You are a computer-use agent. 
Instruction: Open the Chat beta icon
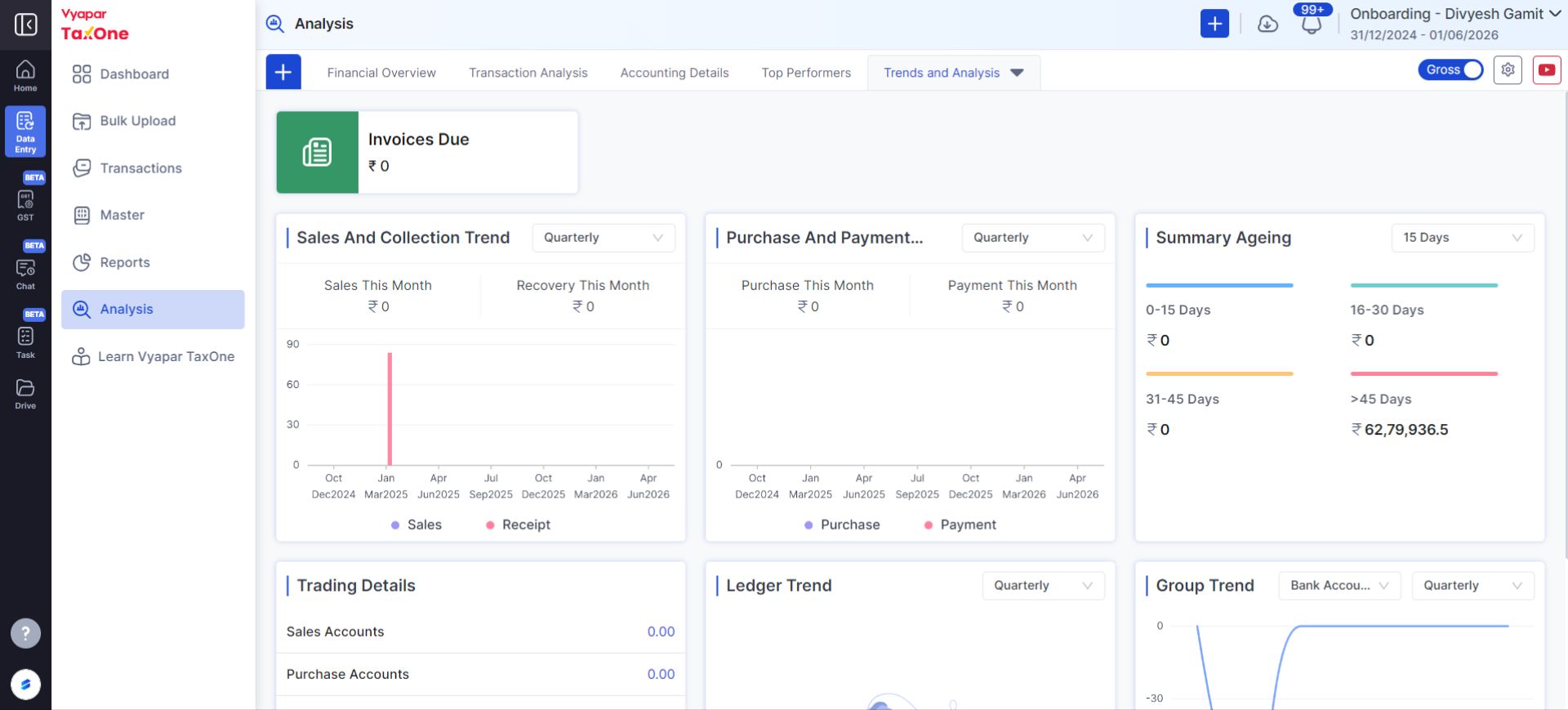pos(25,274)
